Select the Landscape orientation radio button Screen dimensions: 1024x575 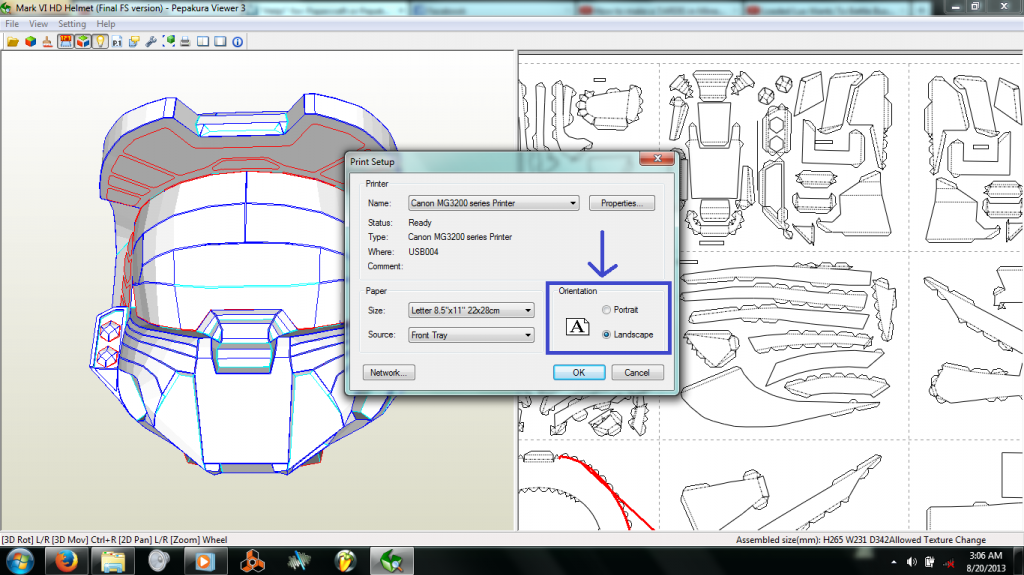click(x=607, y=335)
